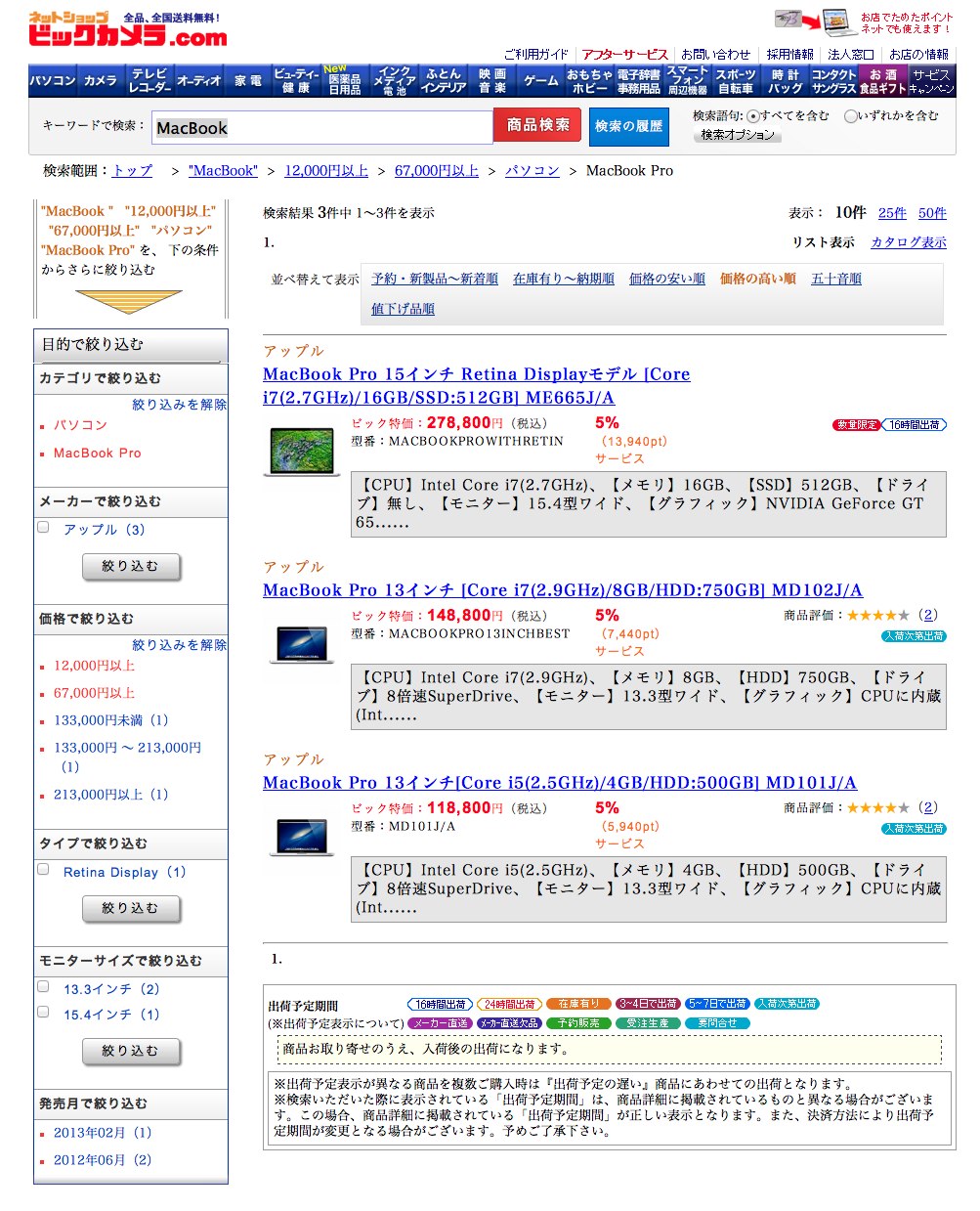Open MacBook Pro 13インチ MD101J/A link
Image resolution: width=980 pixels, height=1211 pixels.
coord(560,783)
